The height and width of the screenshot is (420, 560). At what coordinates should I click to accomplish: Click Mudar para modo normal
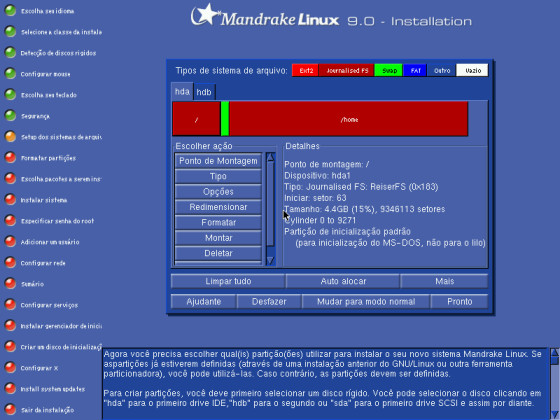click(x=366, y=301)
